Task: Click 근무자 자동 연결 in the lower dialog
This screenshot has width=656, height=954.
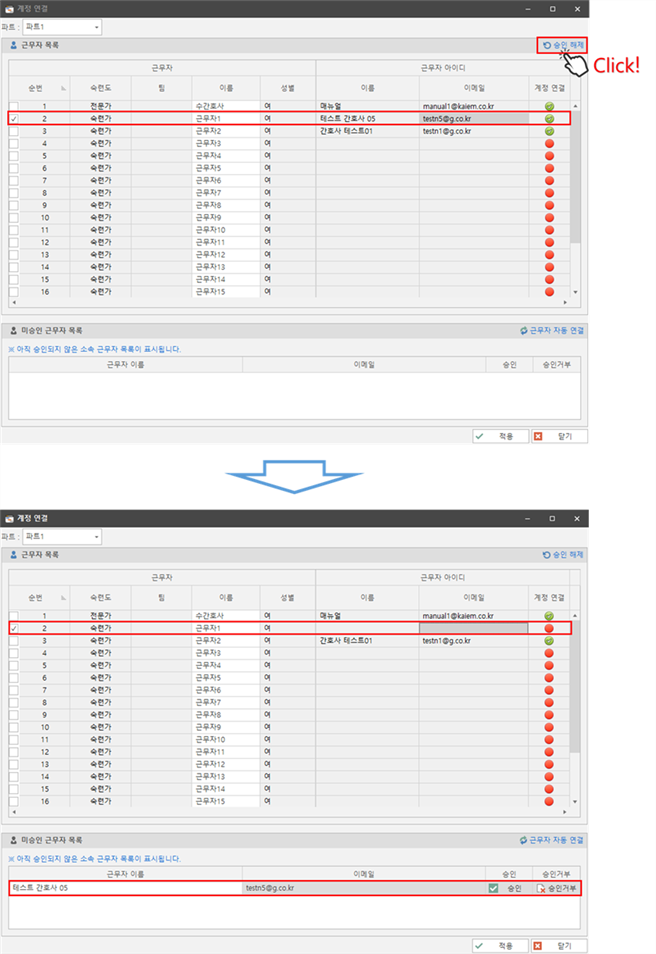Action: [552, 841]
